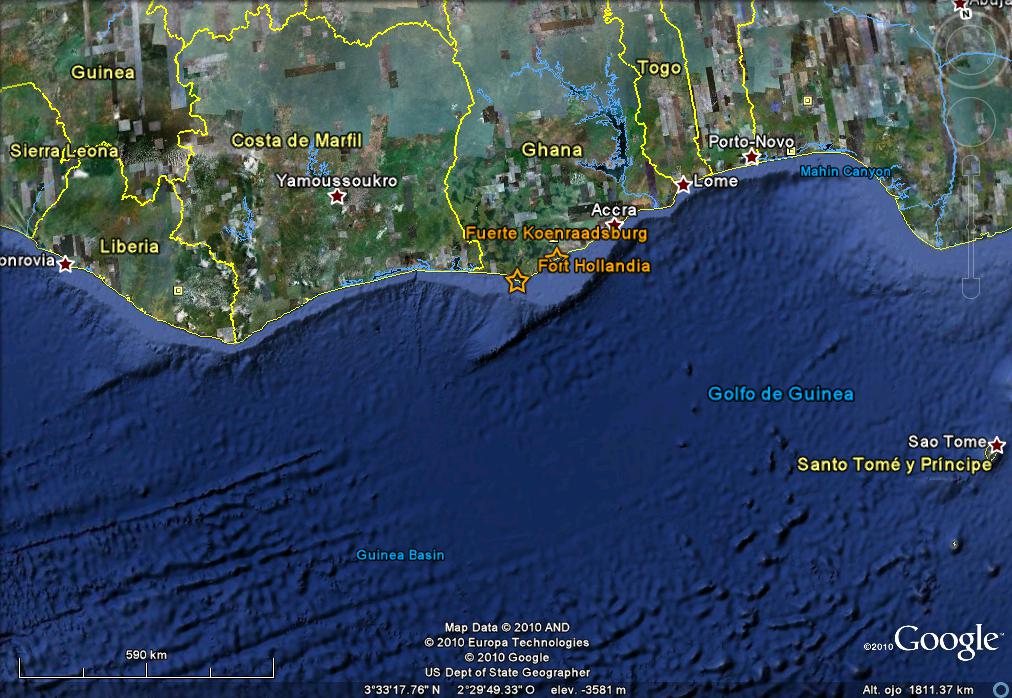This screenshot has height=698, width=1012.
Task: Click the Sao Tome capital star marker
Action: tap(996, 444)
